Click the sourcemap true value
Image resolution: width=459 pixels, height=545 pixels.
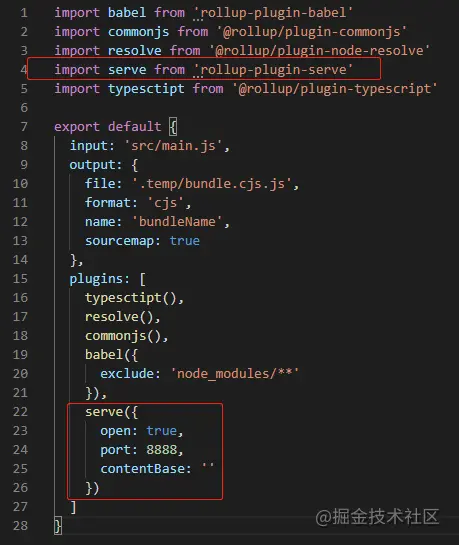[185, 241]
